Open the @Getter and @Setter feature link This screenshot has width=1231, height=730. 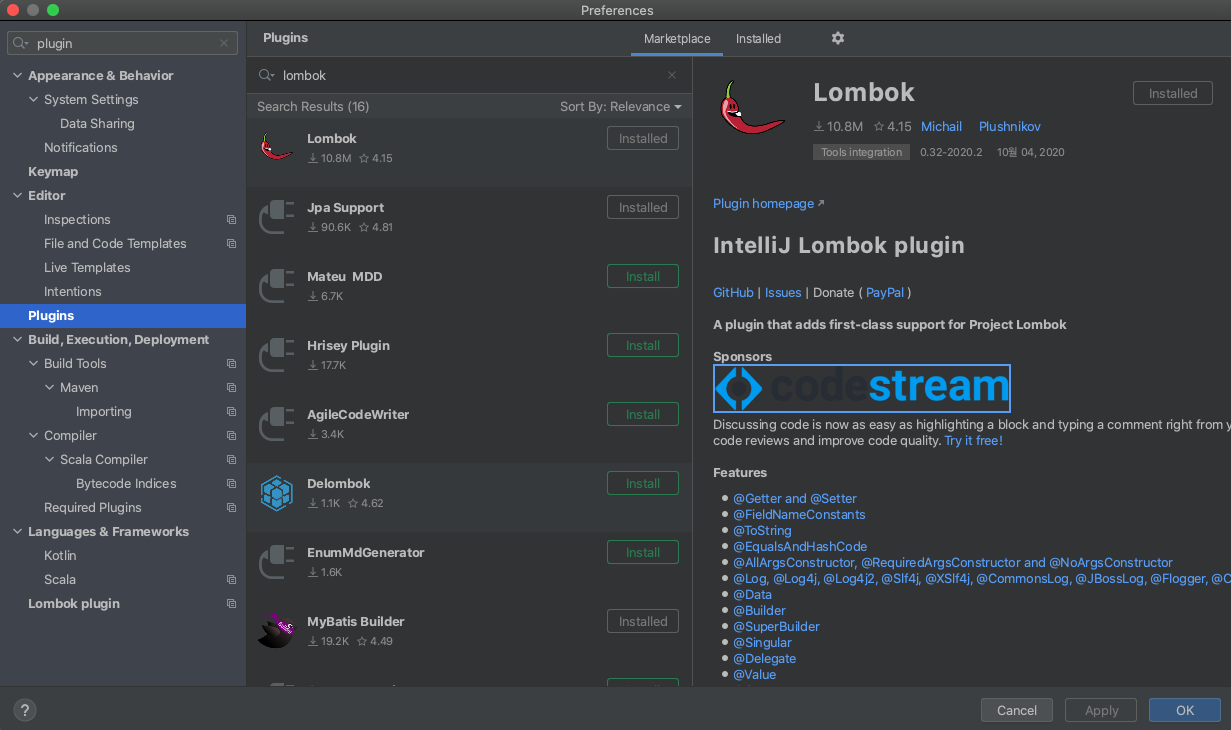795,499
